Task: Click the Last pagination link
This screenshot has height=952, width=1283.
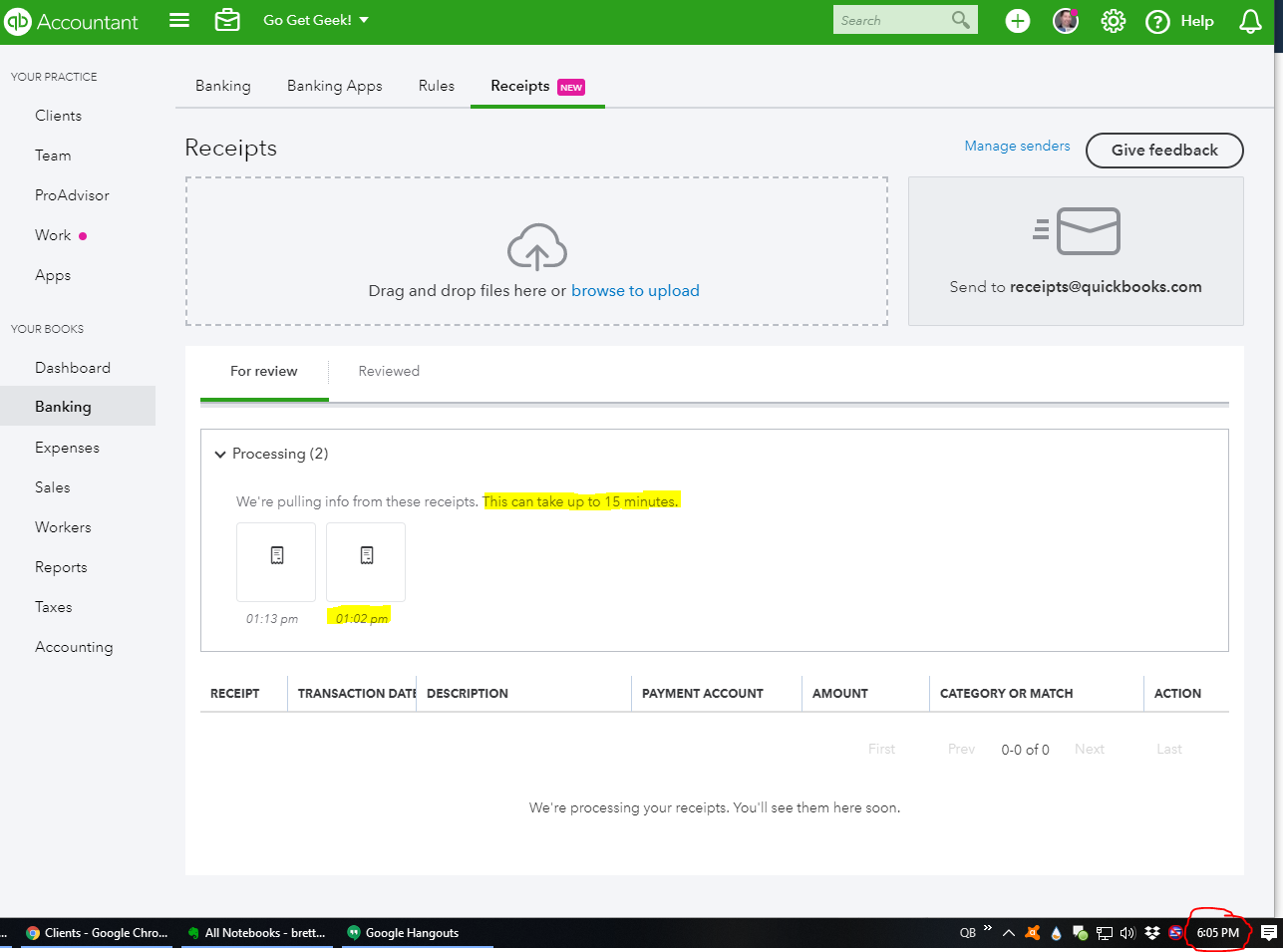Action: pyautogui.click(x=1169, y=749)
